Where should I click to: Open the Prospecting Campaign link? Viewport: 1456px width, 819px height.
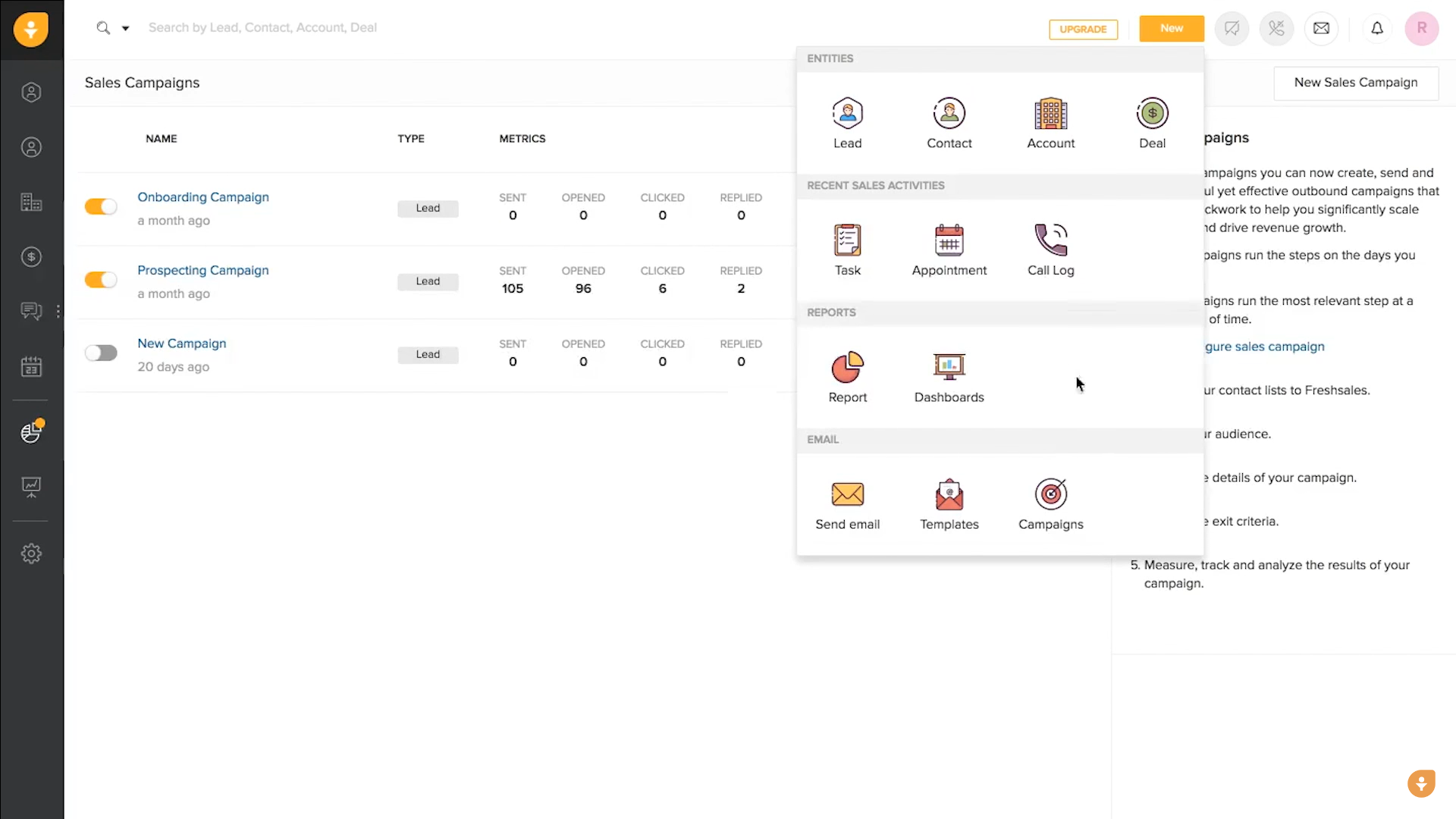pyautogui.click(x=203, y=271)
